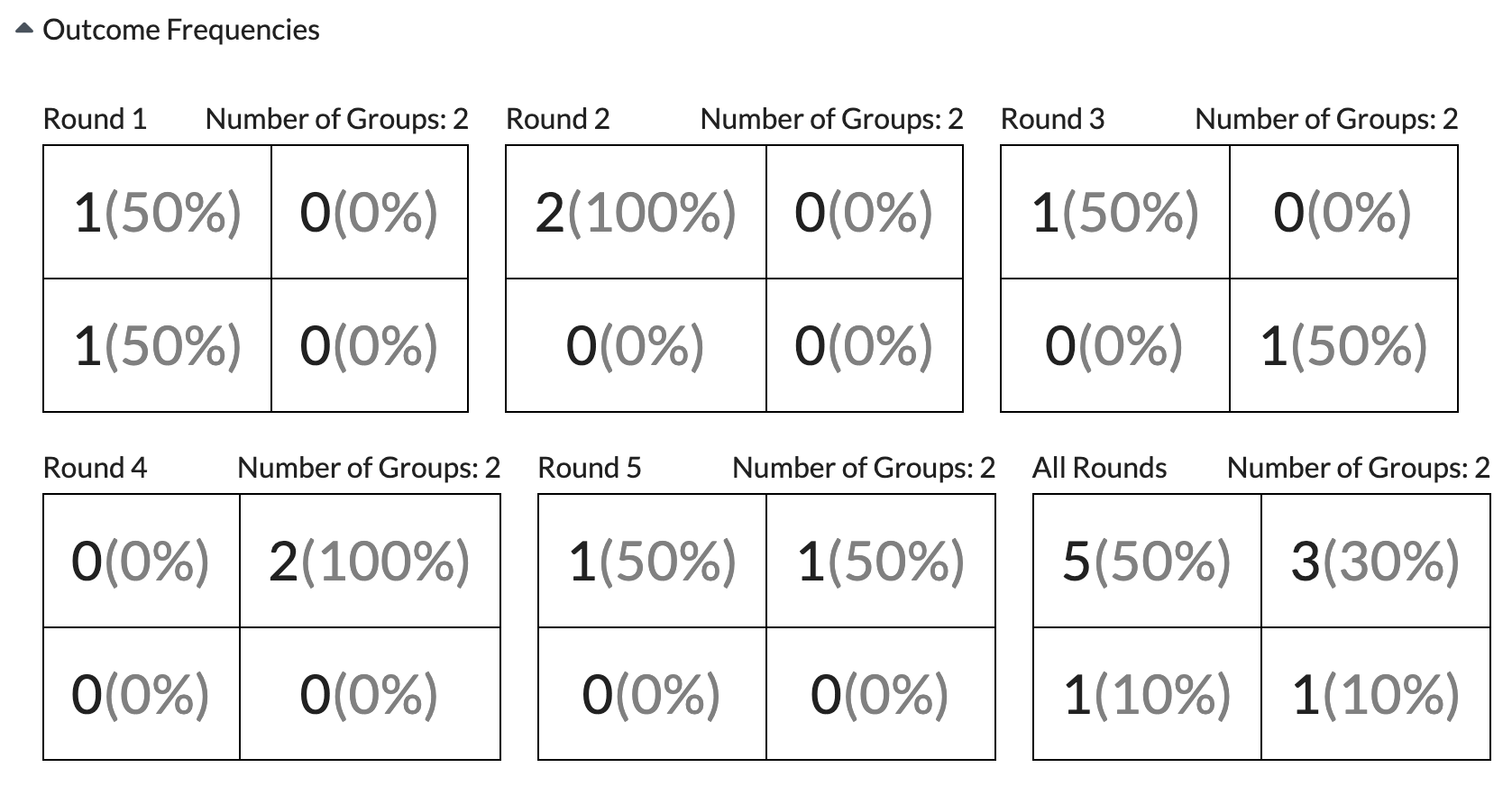Click Round 1 top-right cell 0(0%)
The height and width of the screenshot is (786, 1512).
[x=370, y=213]
